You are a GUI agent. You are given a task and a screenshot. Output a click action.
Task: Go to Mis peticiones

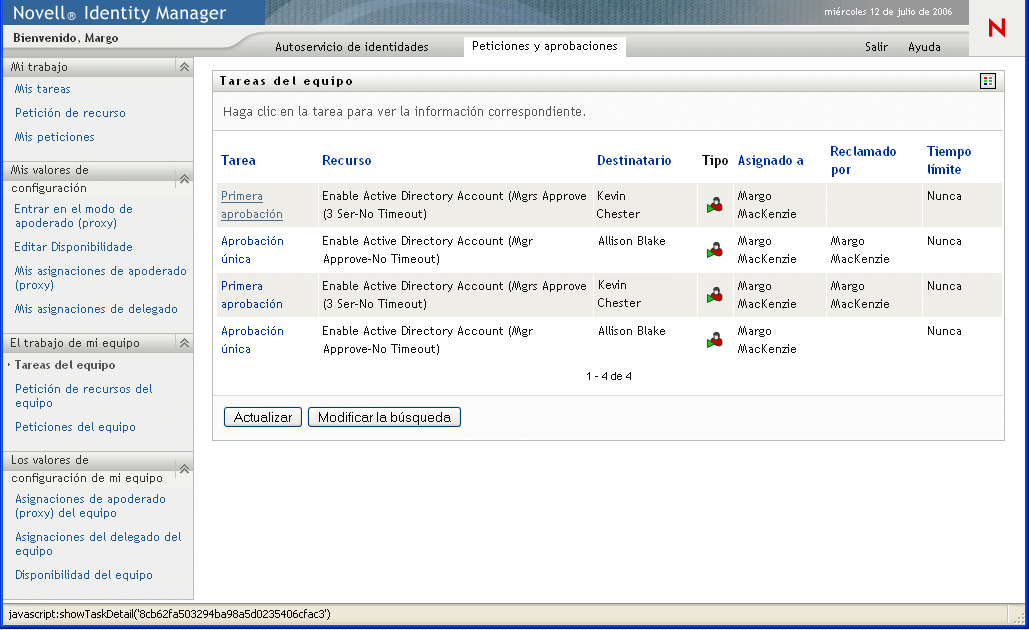pyautogui.click(x=54, y=136)
